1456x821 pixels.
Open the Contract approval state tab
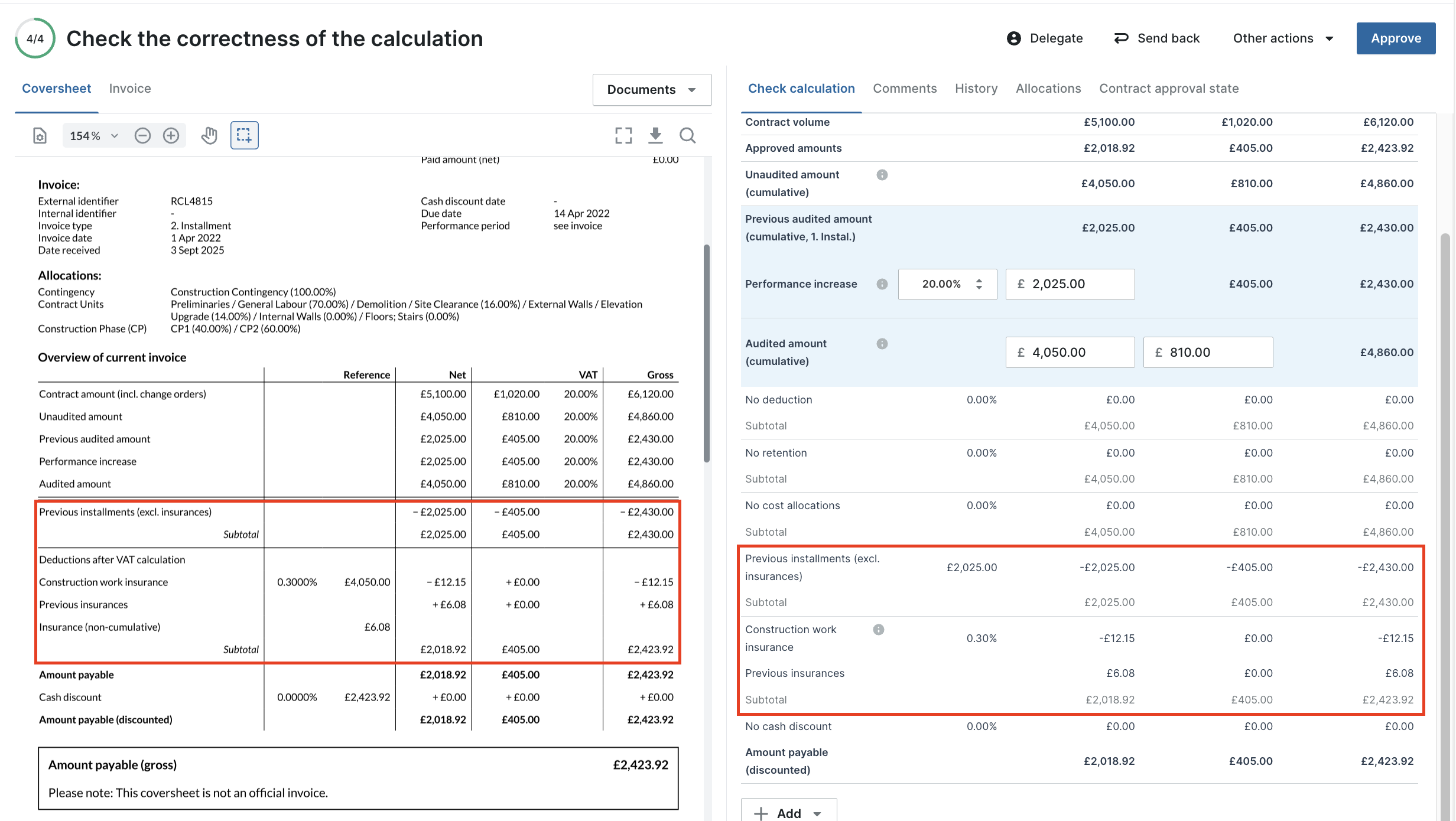(x=1169, y=89)
